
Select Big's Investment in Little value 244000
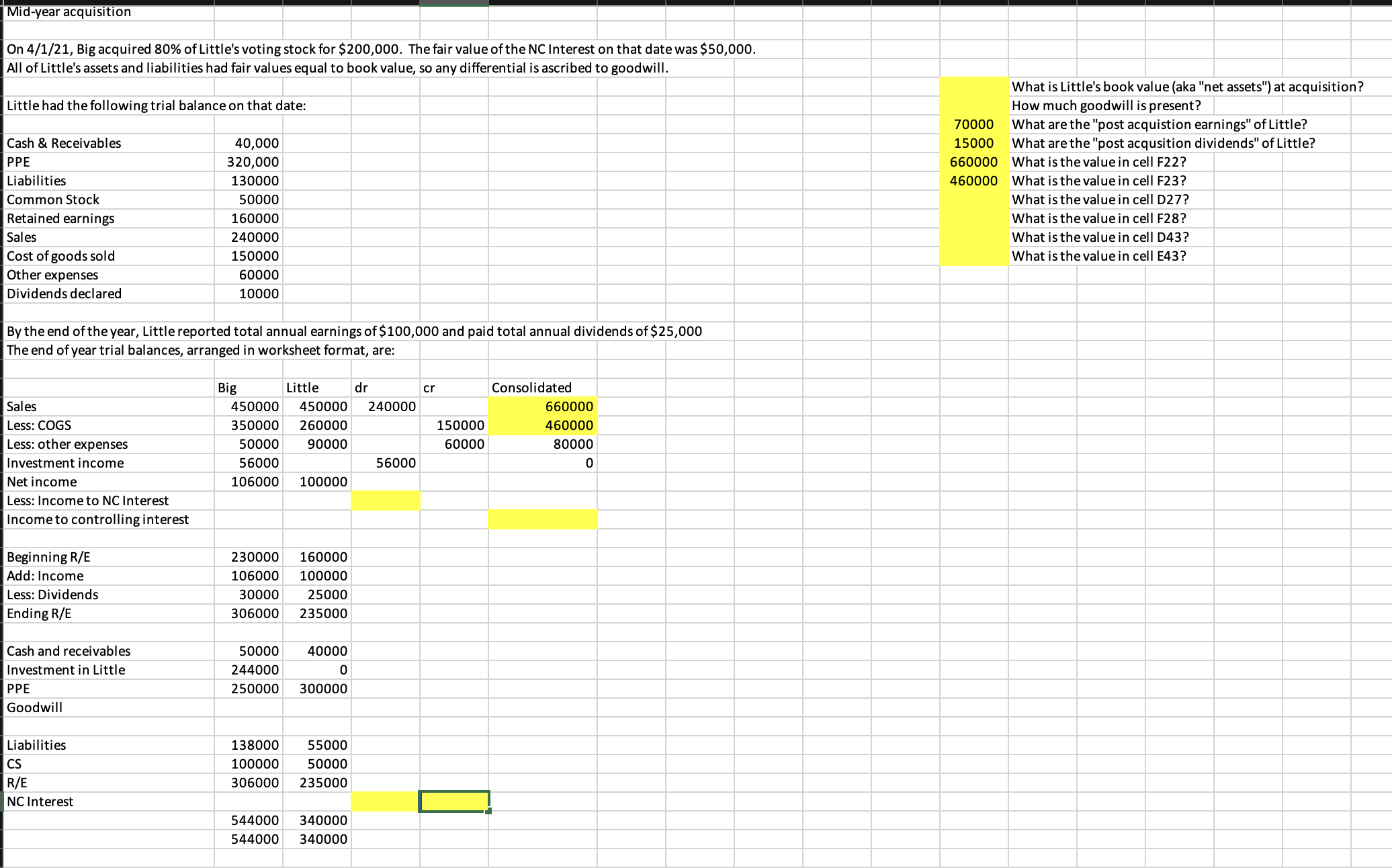tap(255, 670)
